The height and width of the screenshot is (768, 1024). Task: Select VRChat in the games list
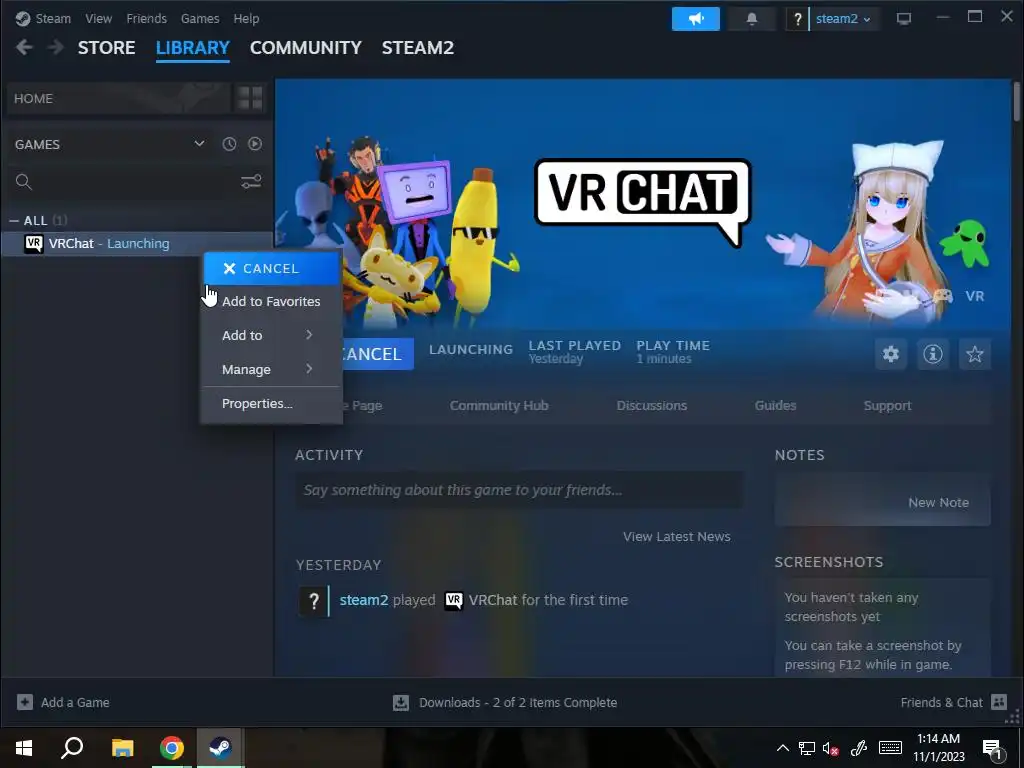point(137,244)
